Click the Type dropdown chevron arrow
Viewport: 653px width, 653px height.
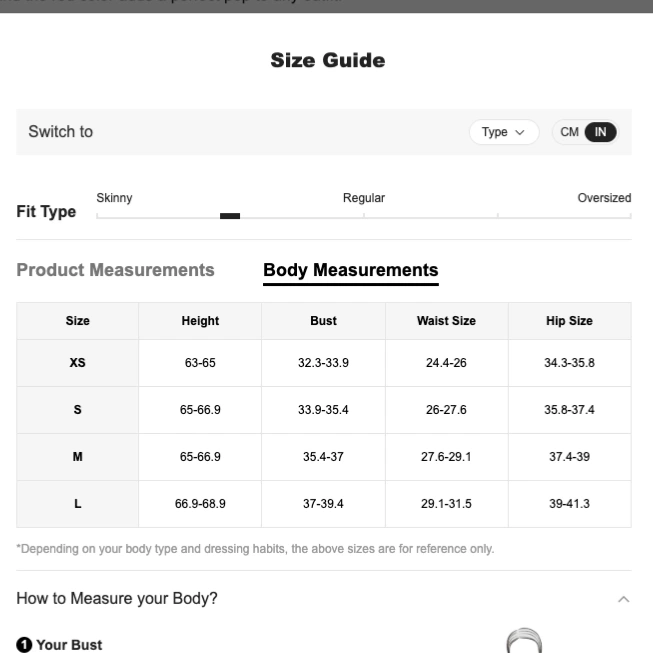pyautogui.click(x=520, y=132)
